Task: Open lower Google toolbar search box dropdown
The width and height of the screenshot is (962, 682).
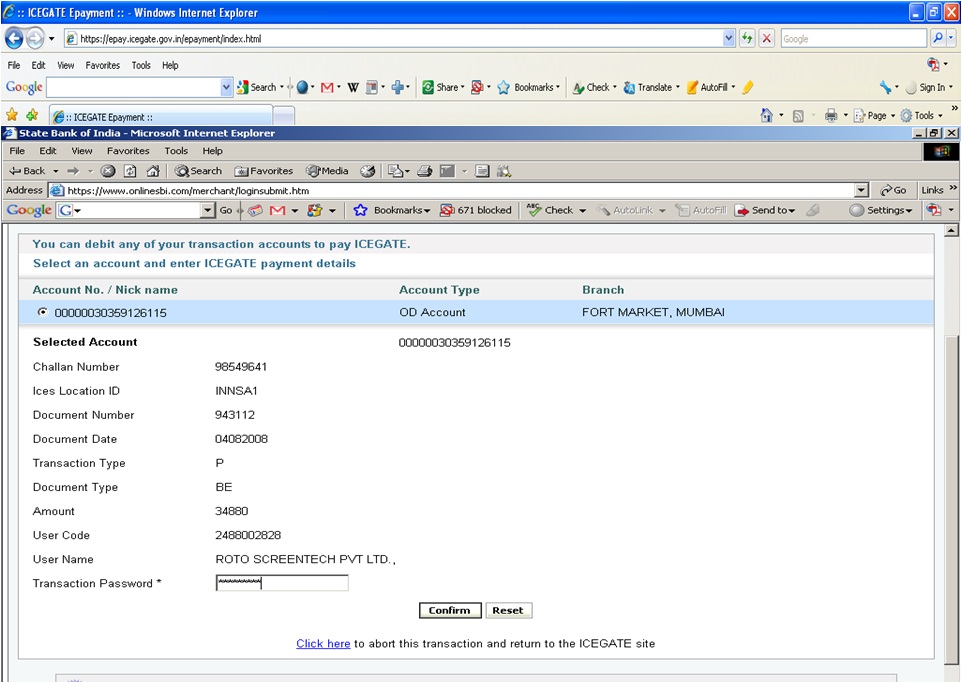Action: pyautogui.click(x=208, y=210)
